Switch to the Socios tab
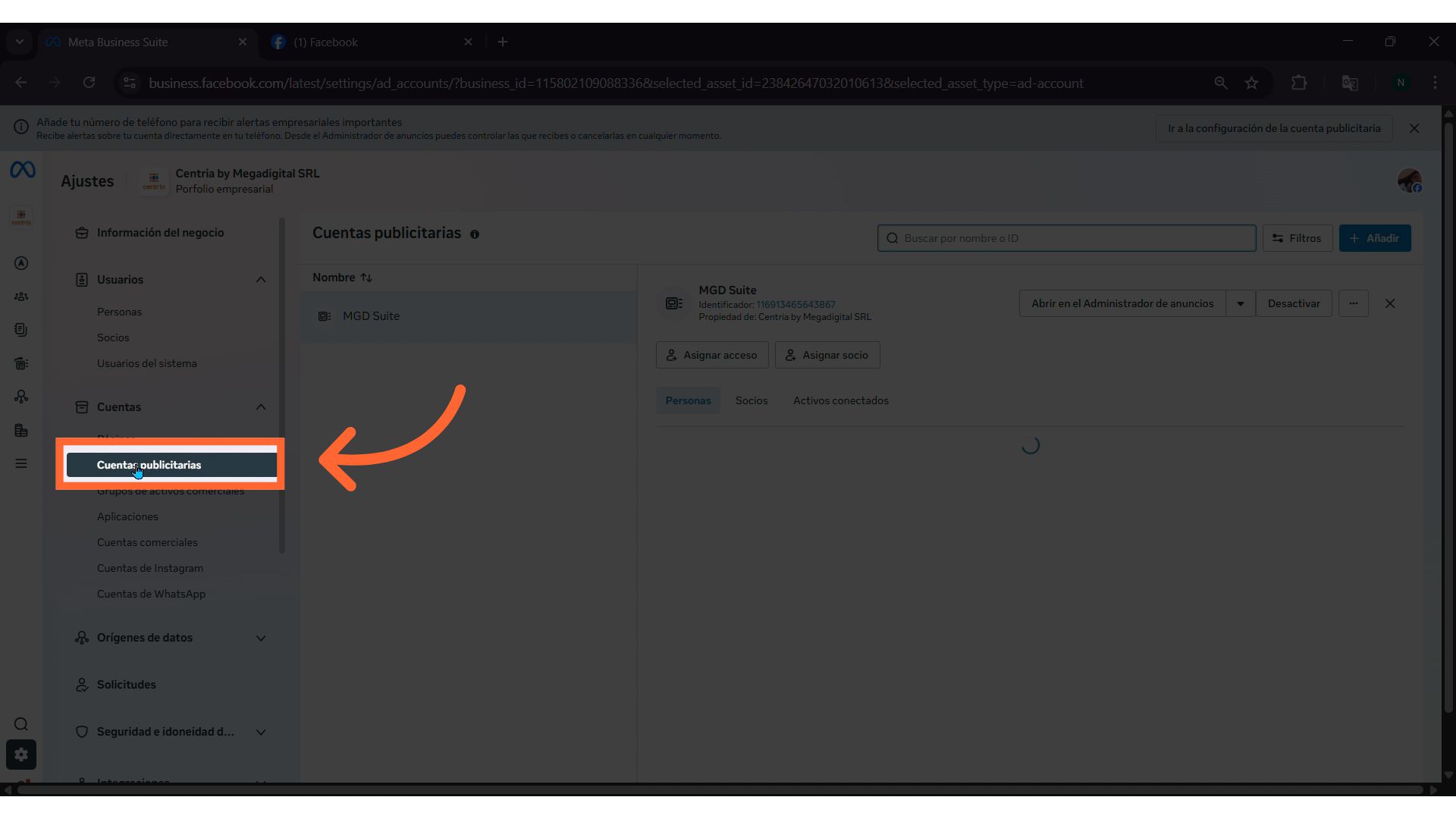This screenshot has width=1456, height=819. point(752,400)
